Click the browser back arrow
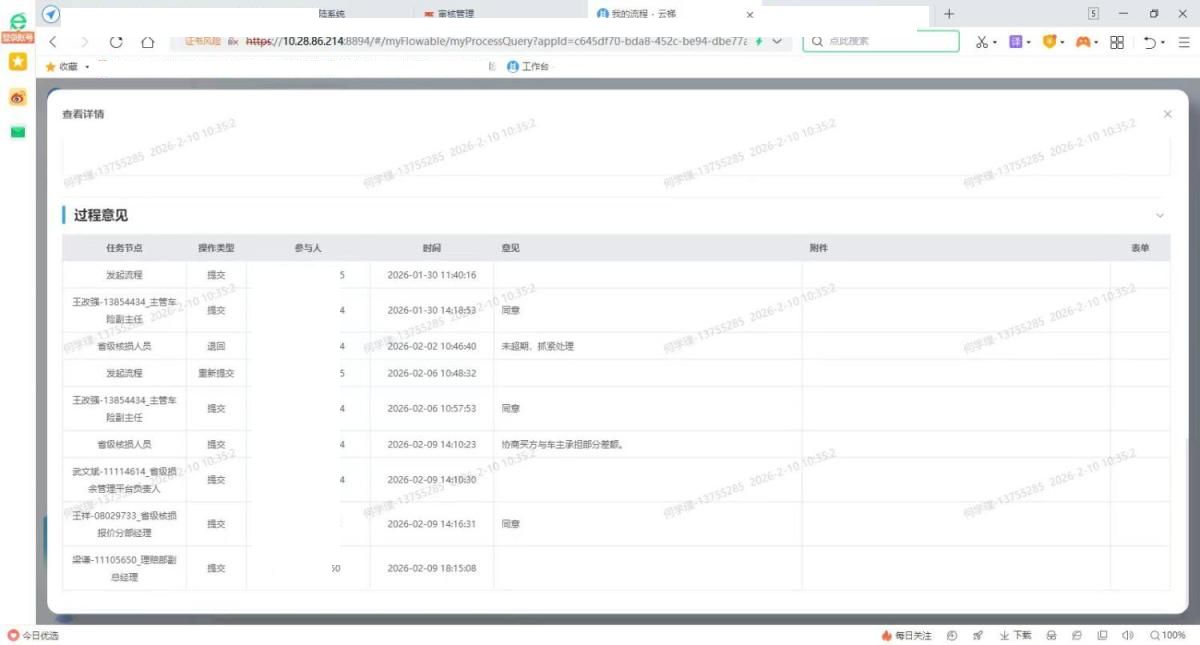Viewport: 1200px width, 645px height. pos(53,42)
